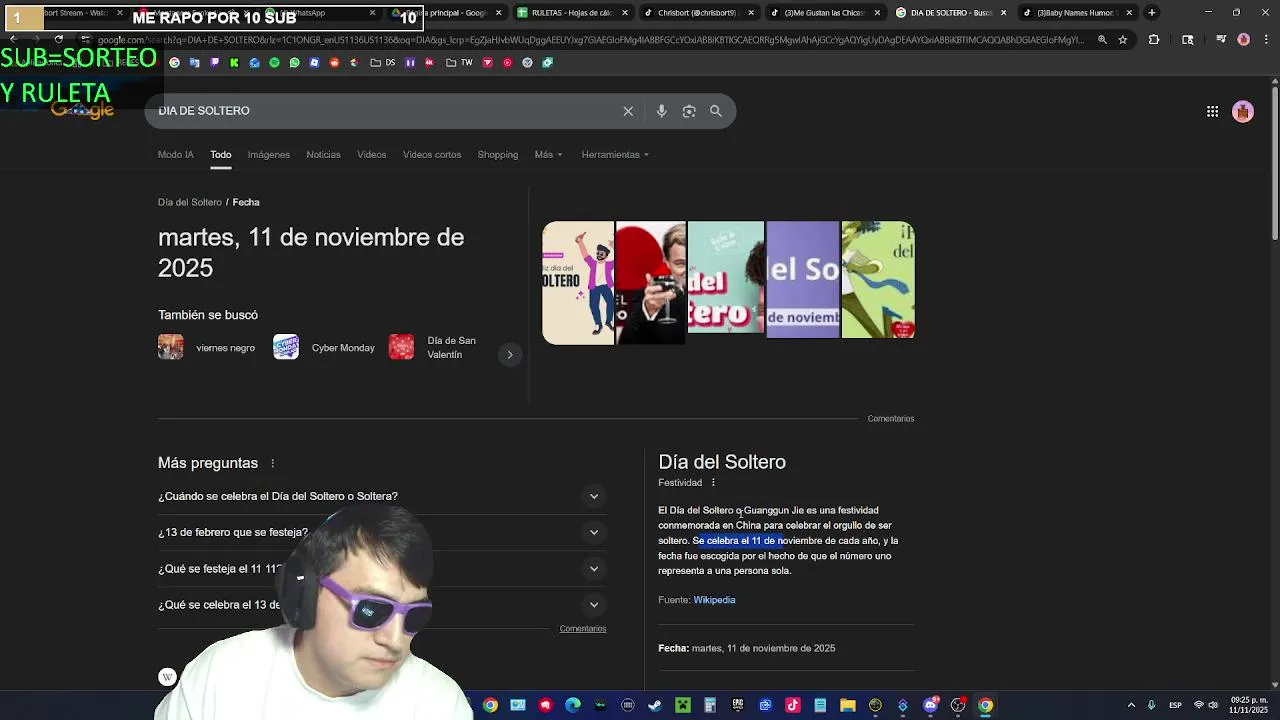Click the magnifier search submit icon
Image resolution: width=1280 pixels, height=720 pixels.
716,111
